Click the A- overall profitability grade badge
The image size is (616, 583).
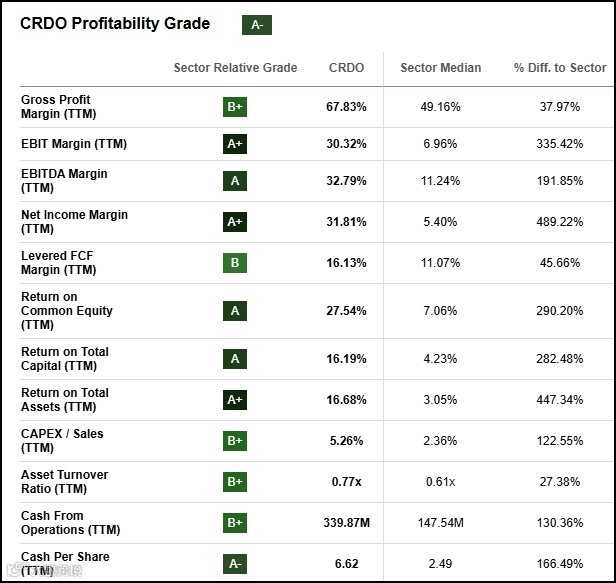pos(257,25)
